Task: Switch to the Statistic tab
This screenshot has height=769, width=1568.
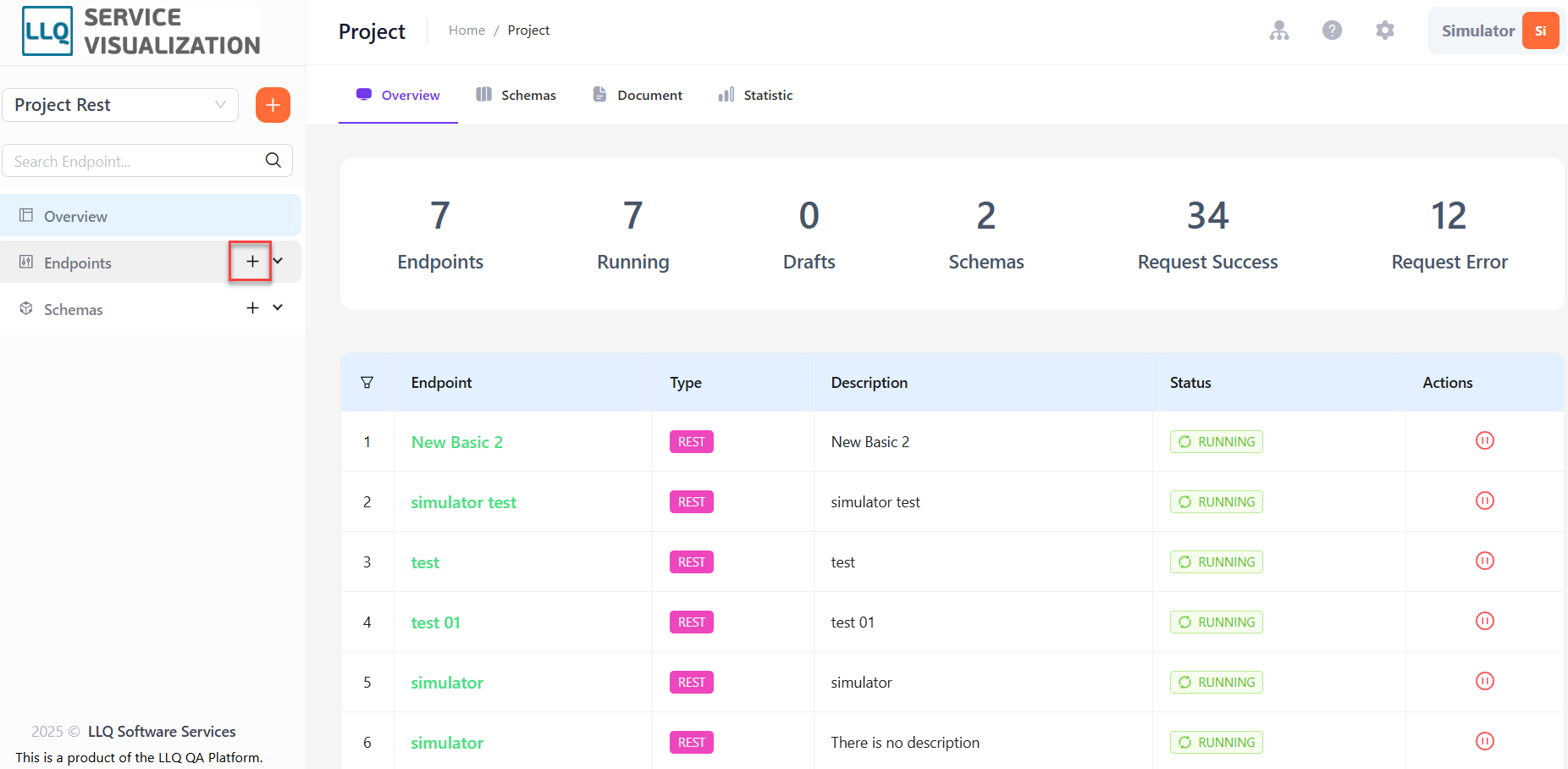Action: 755,95
